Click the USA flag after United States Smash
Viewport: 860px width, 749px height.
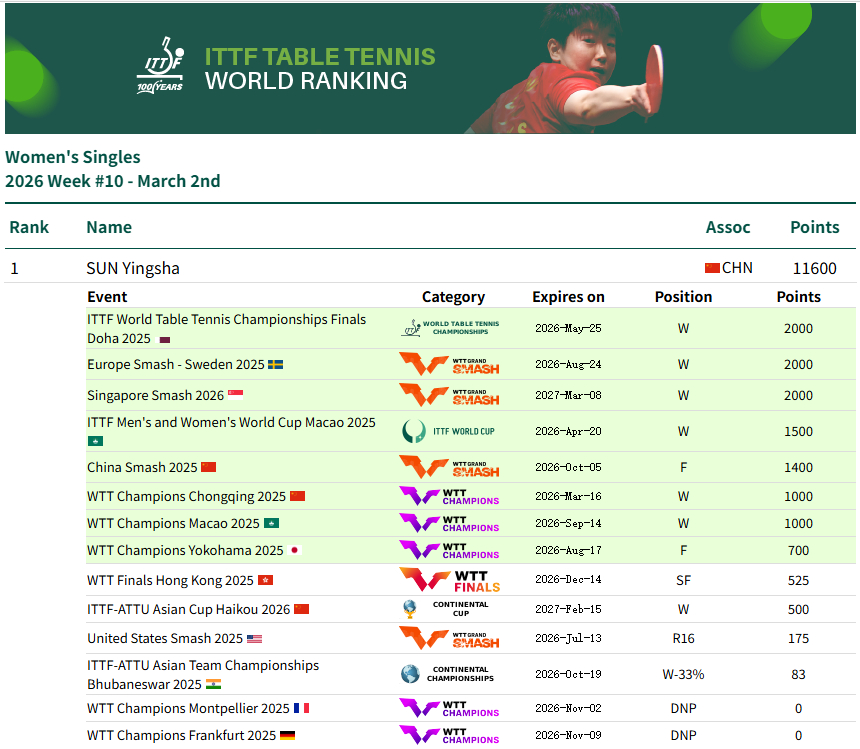pos(254,639)
